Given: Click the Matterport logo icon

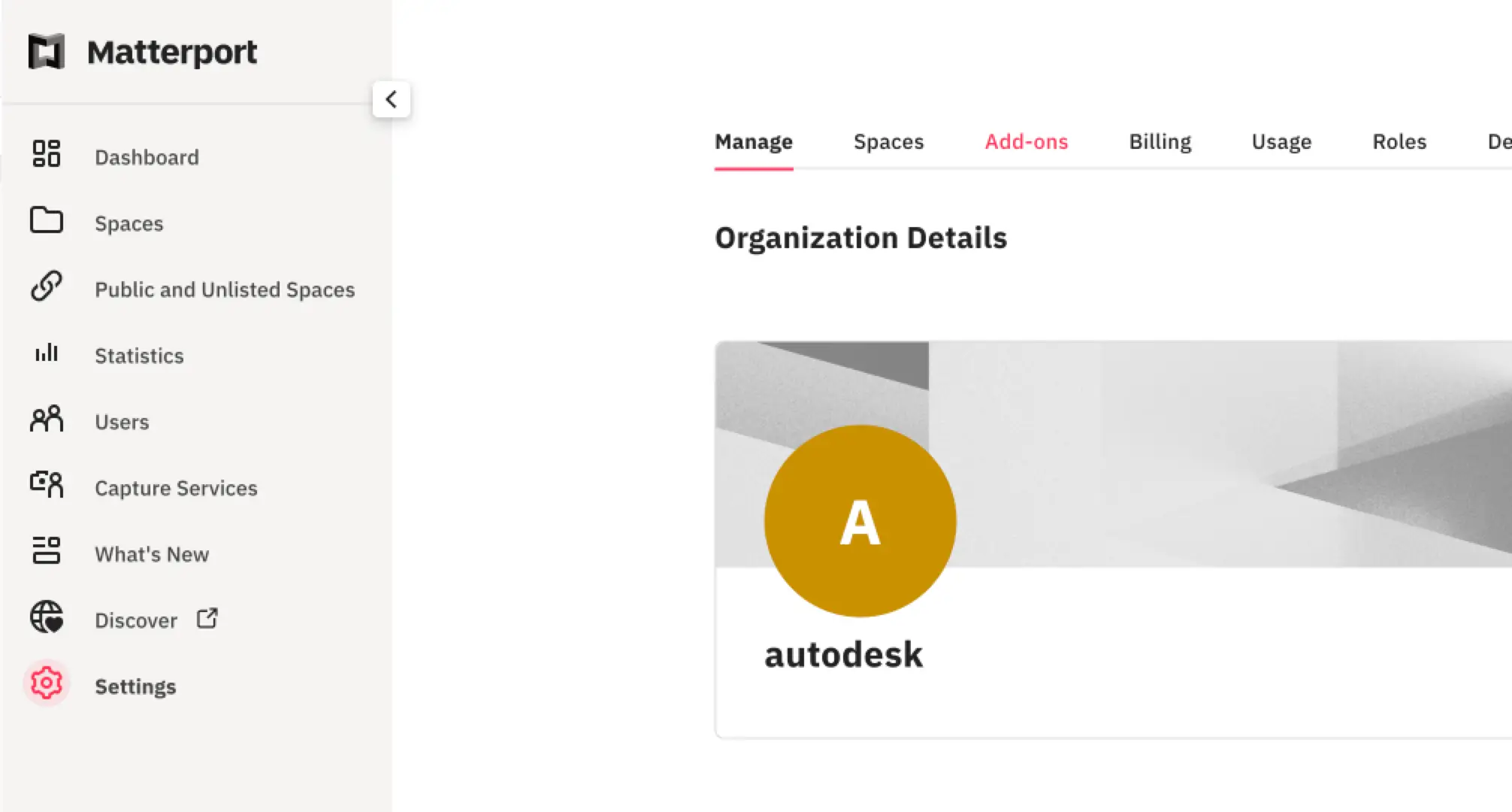Looking at the screenshot, I should (x=47, y=52).
